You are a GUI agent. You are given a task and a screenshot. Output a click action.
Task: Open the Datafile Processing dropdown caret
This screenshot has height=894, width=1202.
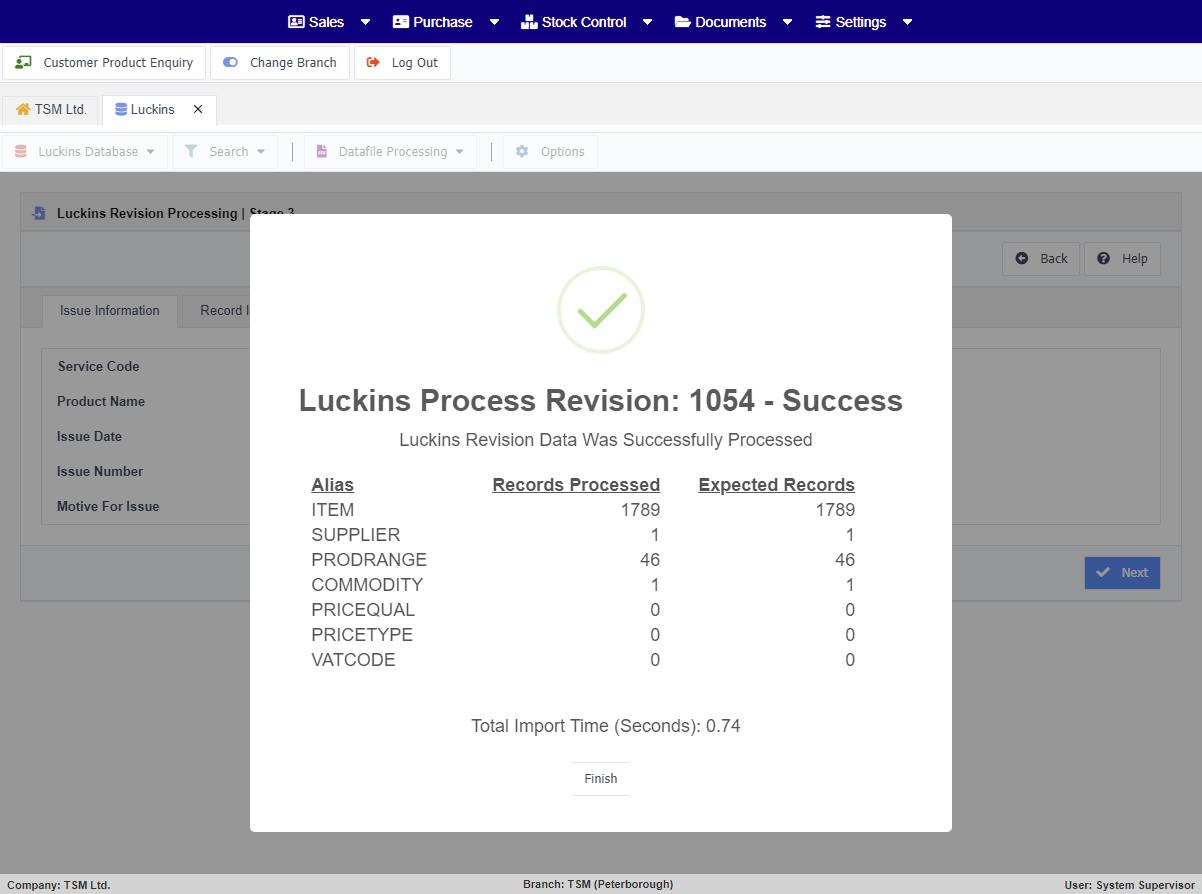click(460, 152)
